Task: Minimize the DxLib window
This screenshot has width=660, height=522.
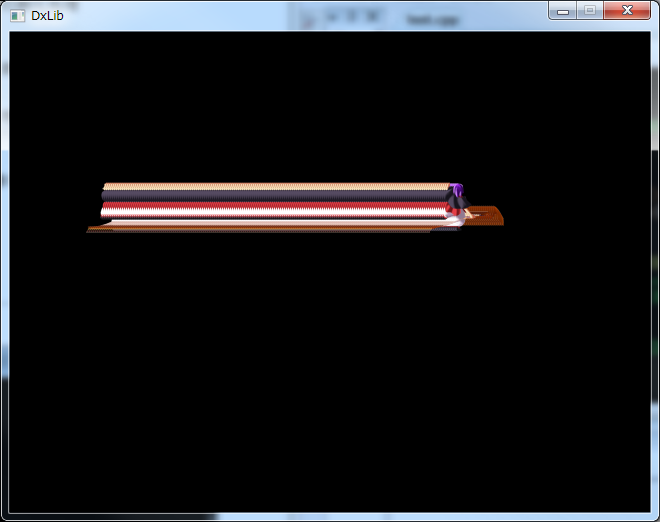Action: click(563, 11)
